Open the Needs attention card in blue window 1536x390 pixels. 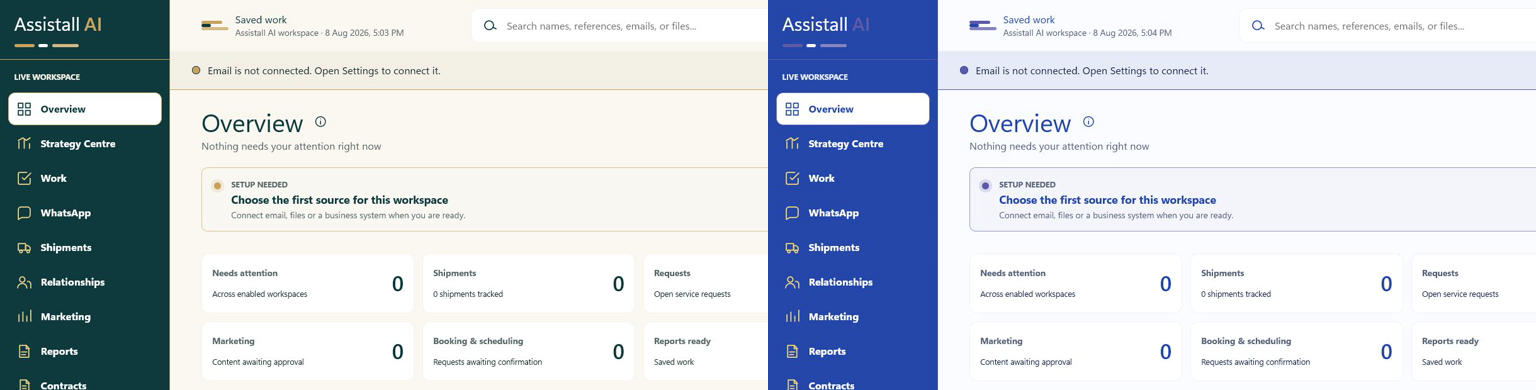pos(1075,284)
